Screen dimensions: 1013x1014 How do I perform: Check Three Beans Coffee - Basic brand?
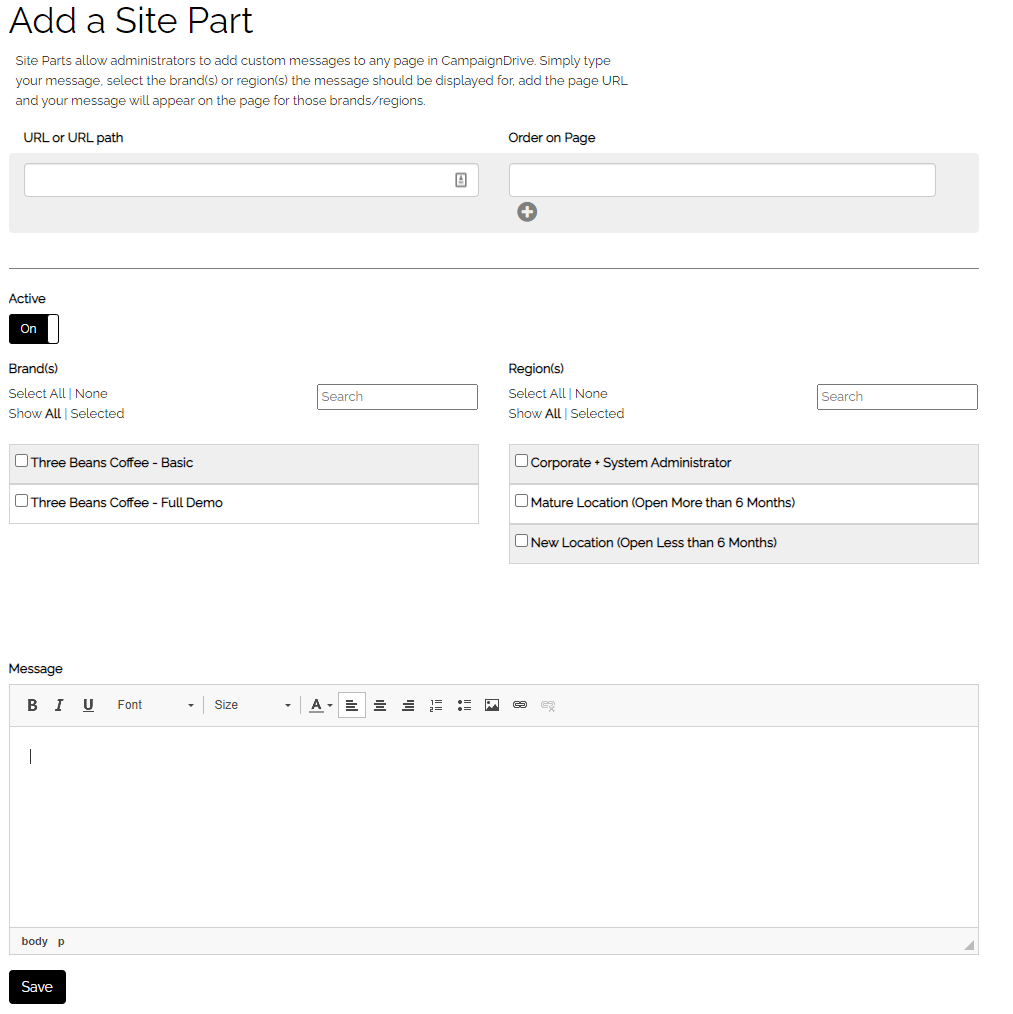click(21, 460)
